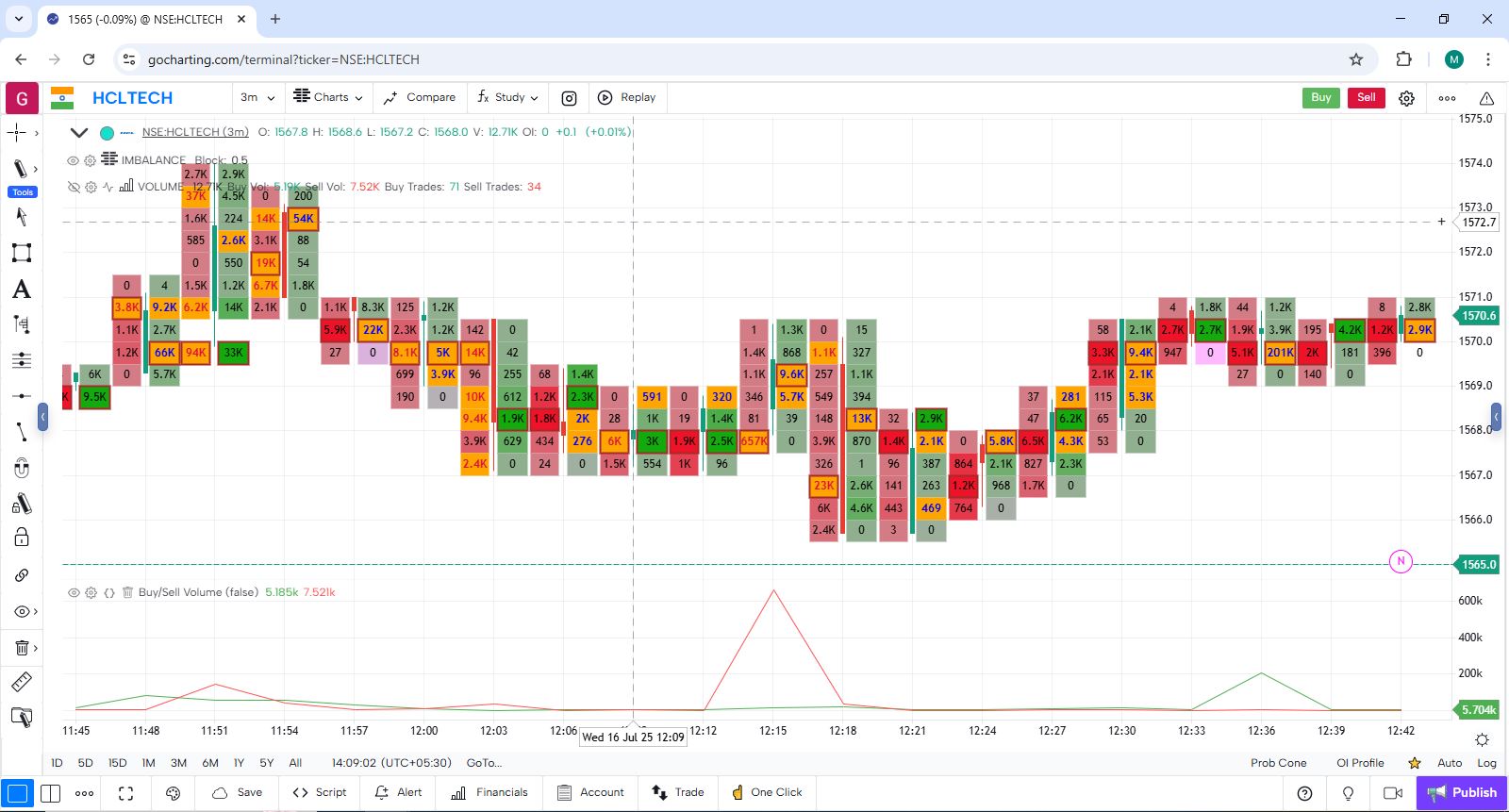Open the 3m timeframe dropdown
The image size is (1509, 812).
(x=257, y=98)
